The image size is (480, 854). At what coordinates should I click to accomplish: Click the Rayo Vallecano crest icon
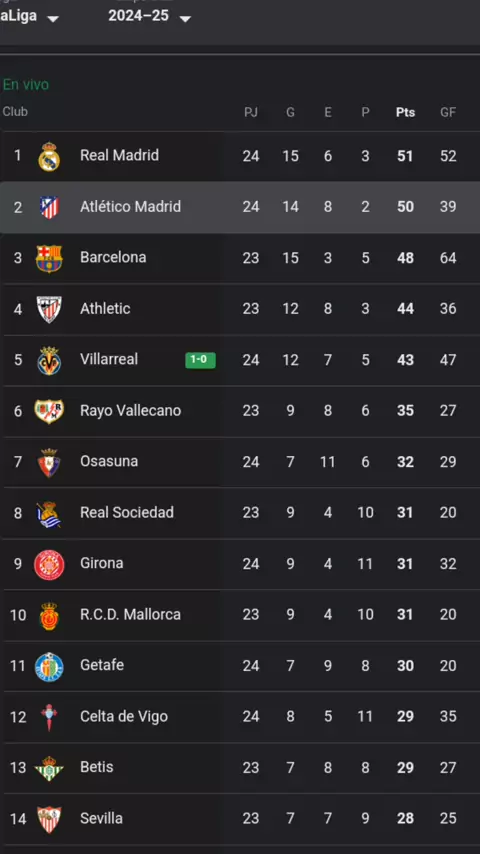(x=49, y=411)
